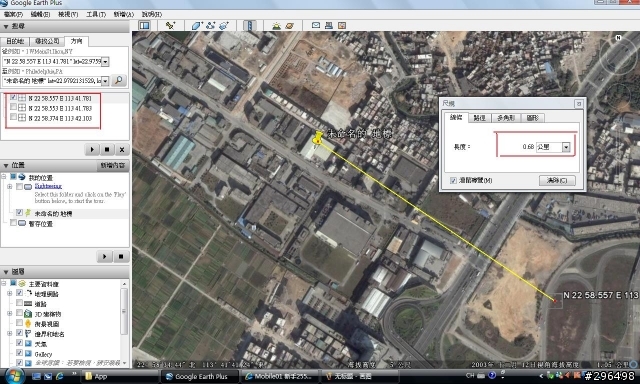This screenshot has width=640, height=384.
Task: Open the Sightseeing link in Places
Action: click(x=48, y=186)
